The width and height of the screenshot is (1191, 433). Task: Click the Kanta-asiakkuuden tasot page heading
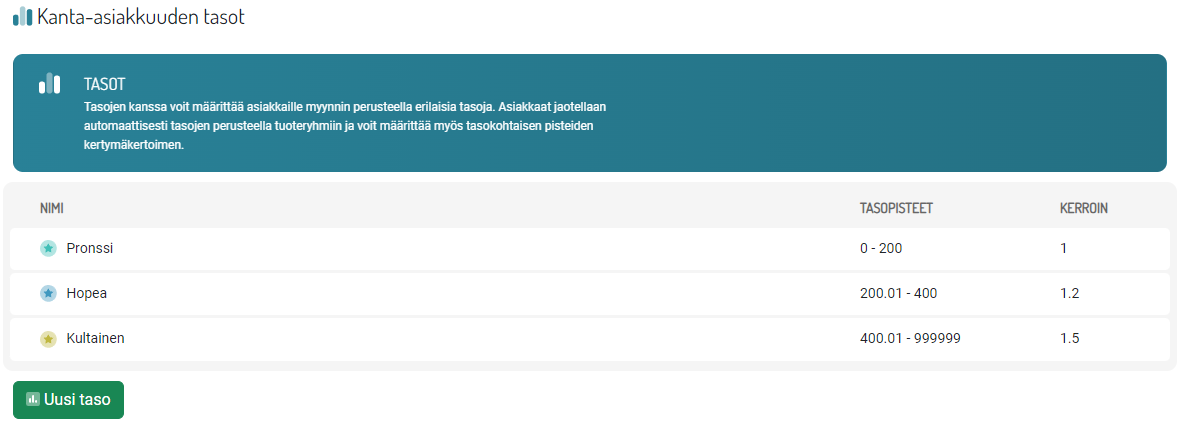[x=140, y=17]
